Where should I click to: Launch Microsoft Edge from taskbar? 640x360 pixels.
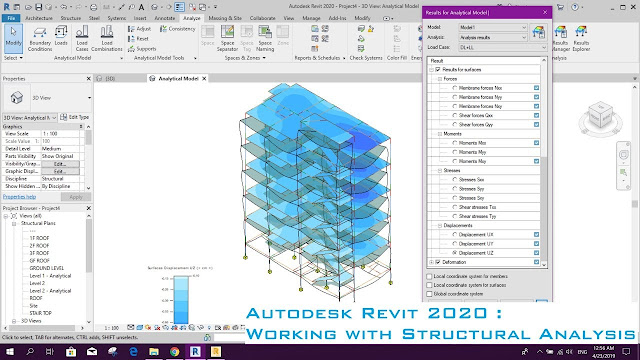[x=133, y=351]
